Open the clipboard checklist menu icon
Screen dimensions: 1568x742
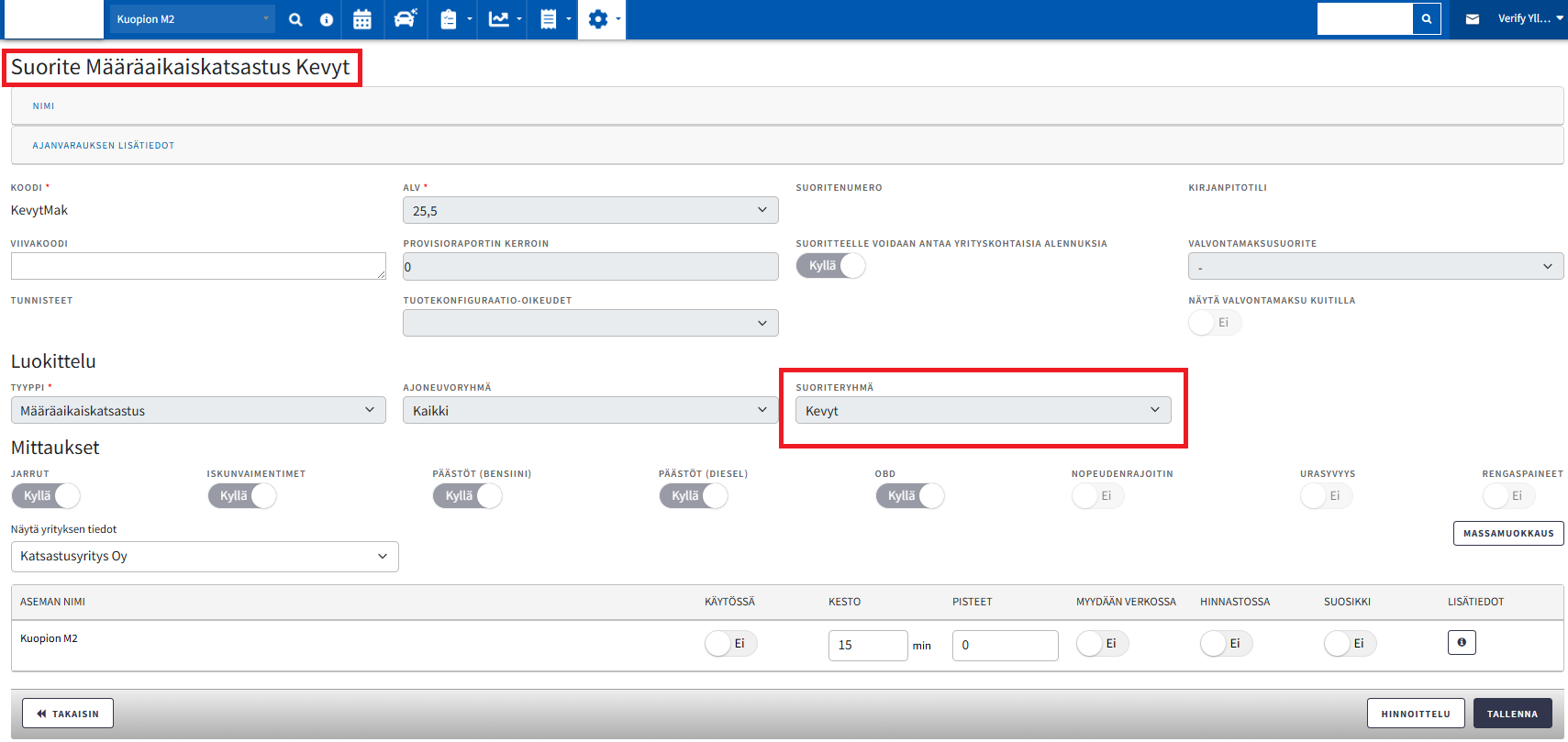pyautogui.click(x=455, y=19)
